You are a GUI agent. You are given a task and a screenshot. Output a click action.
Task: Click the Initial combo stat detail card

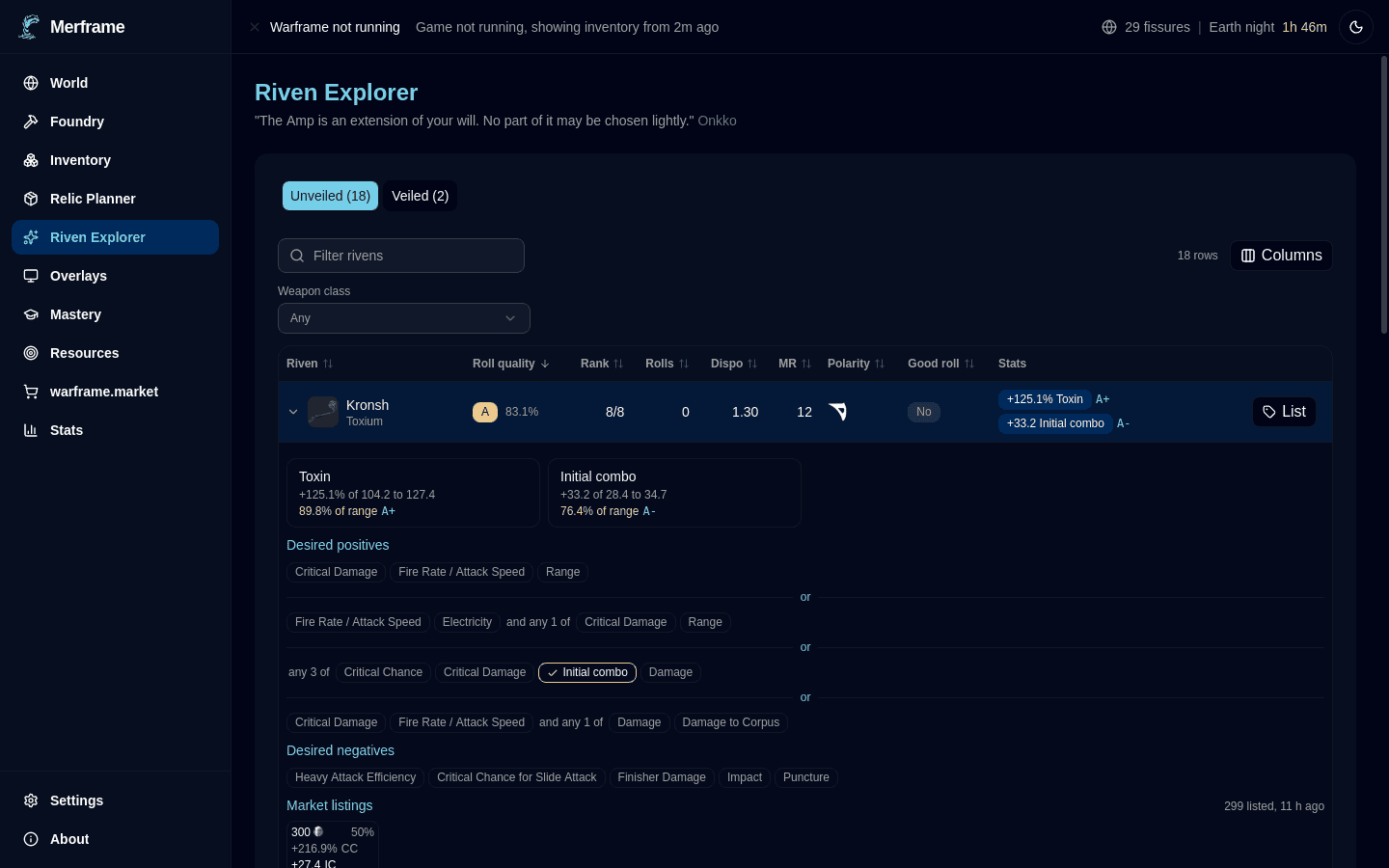point(674,493)
